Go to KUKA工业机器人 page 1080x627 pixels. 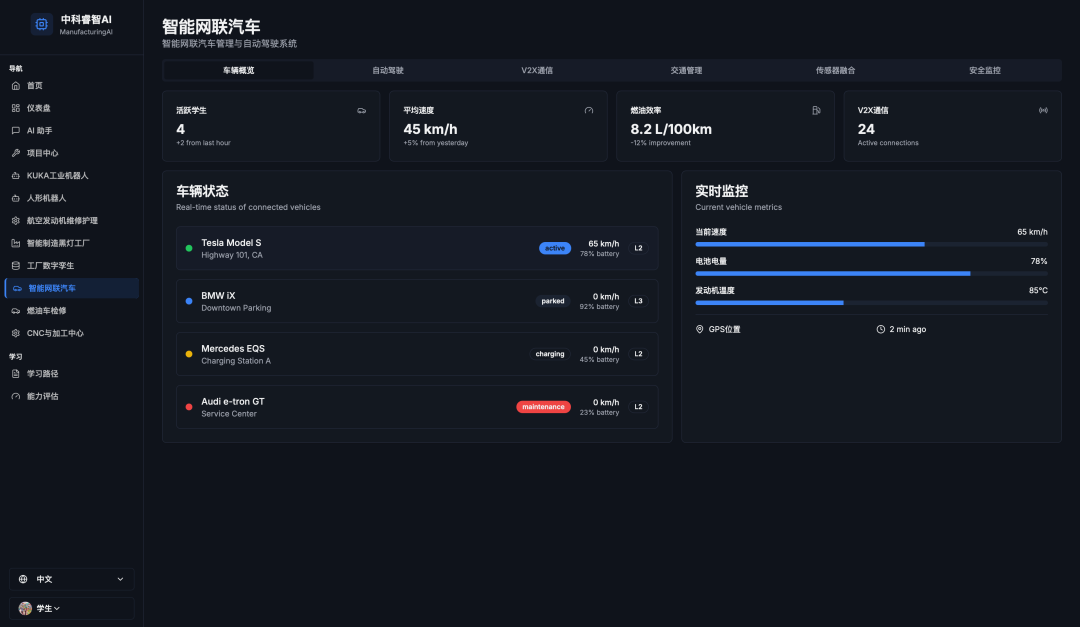[x=57, y=175]
